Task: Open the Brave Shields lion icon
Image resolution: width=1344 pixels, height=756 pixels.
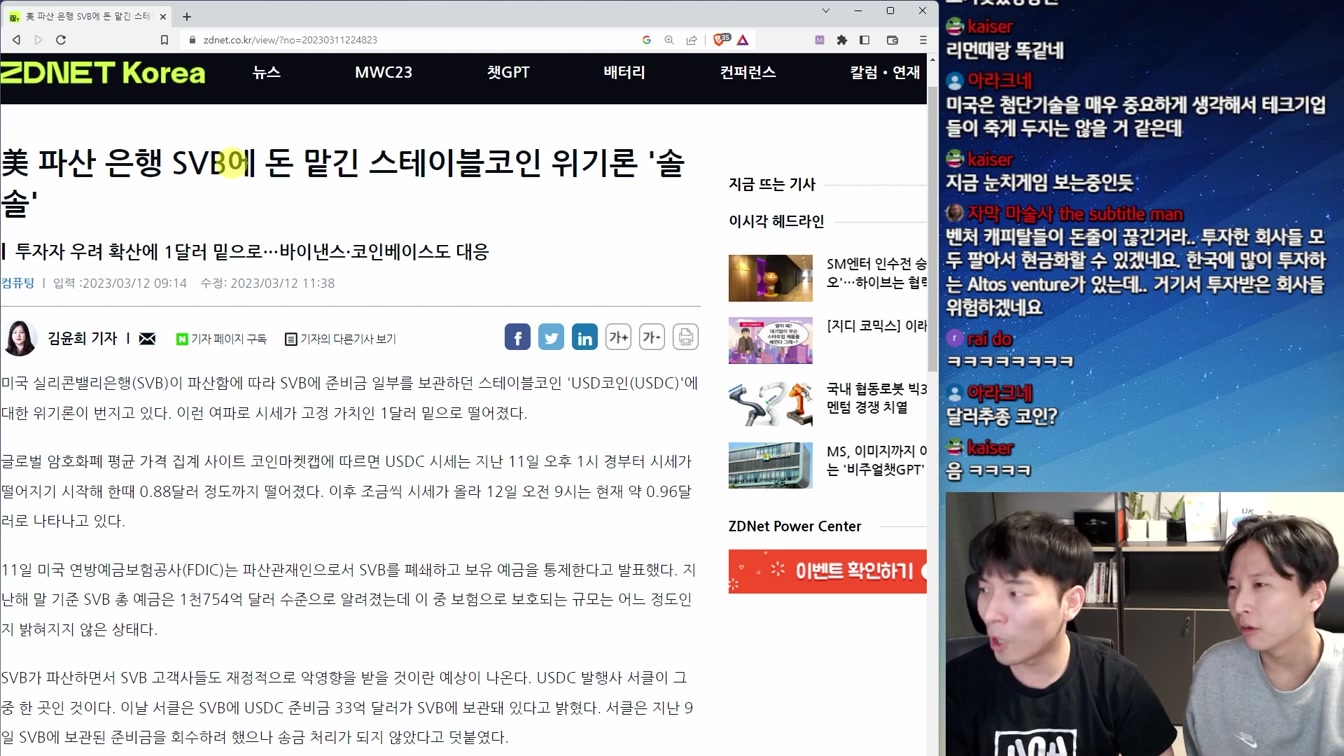Action: click(721, 40)
